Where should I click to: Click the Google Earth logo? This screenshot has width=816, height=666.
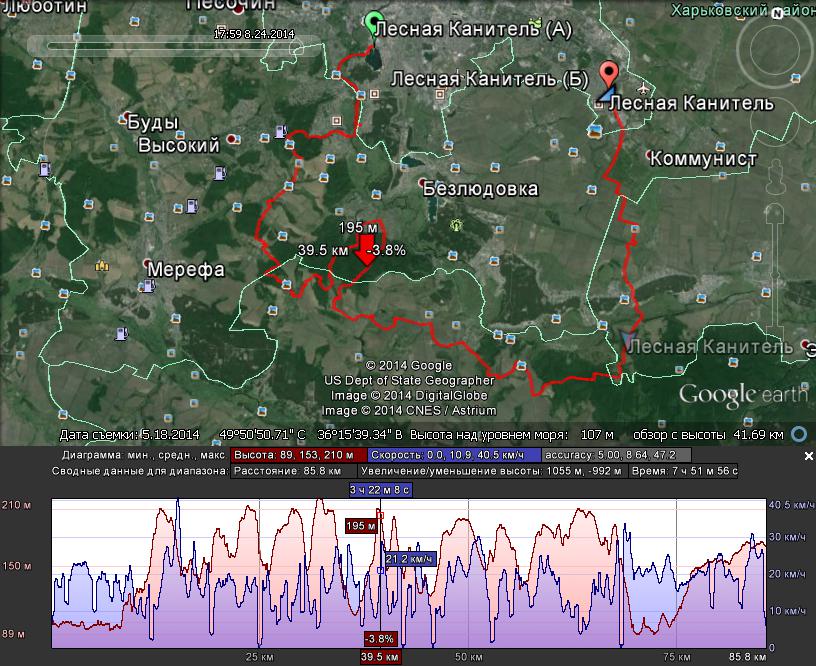coord(743,394)
